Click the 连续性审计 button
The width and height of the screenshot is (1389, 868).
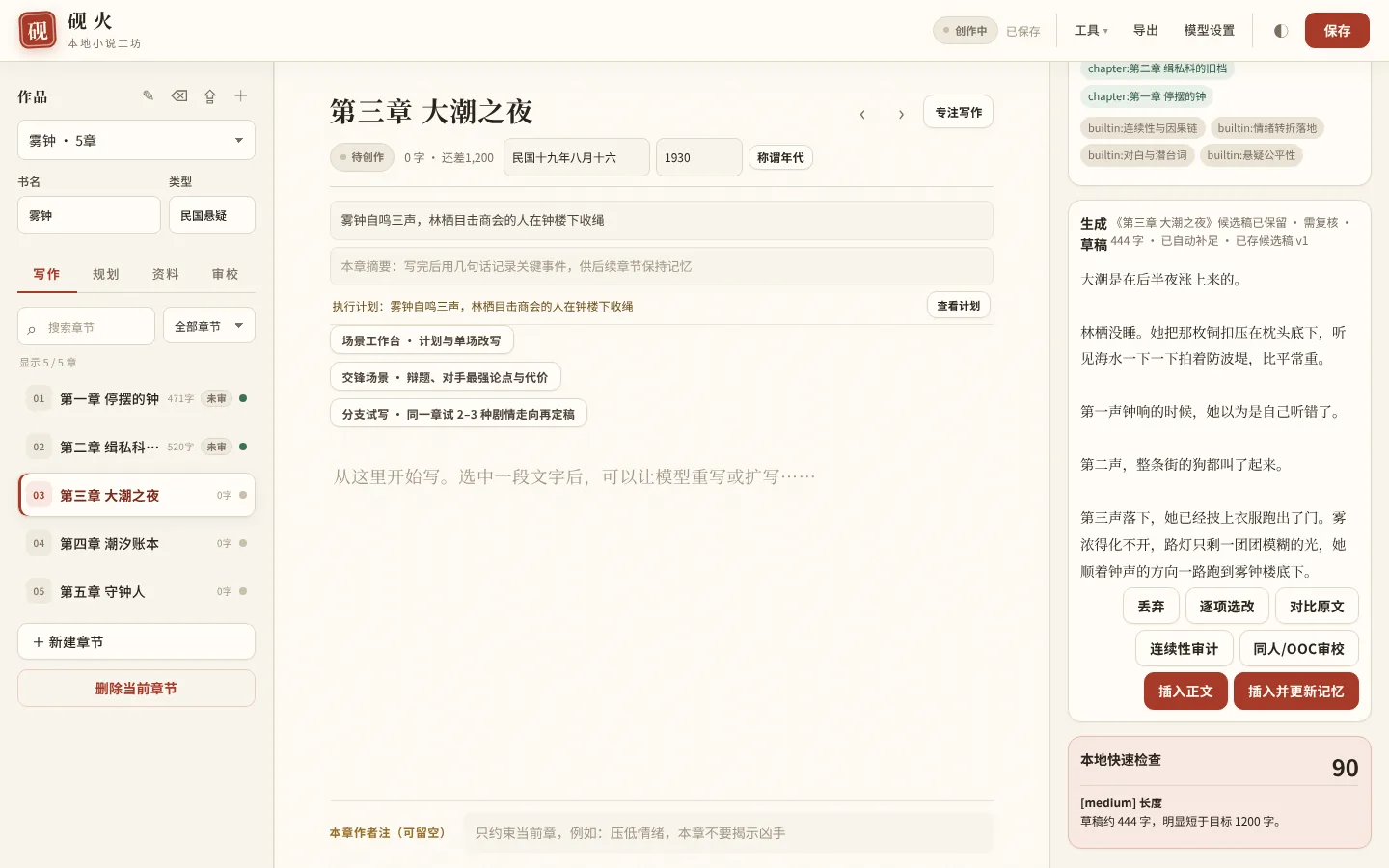(x=1184, y=649)
